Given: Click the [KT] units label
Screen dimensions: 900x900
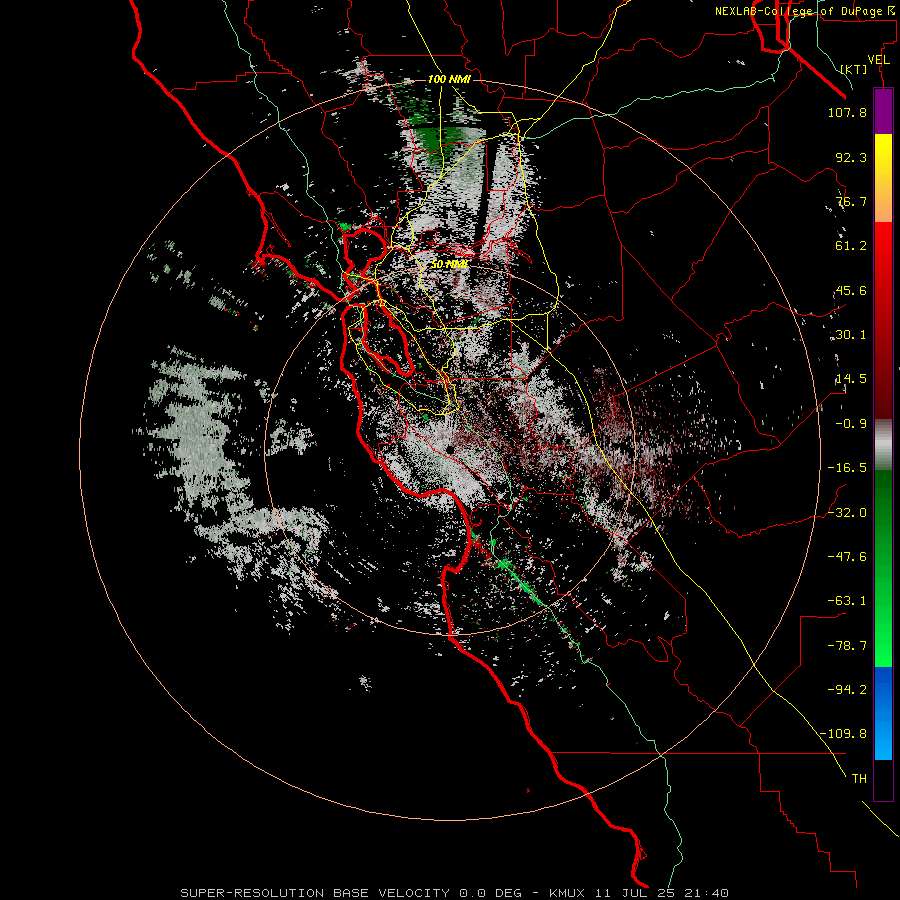Looking at the screenshot, I should [854, 69].
